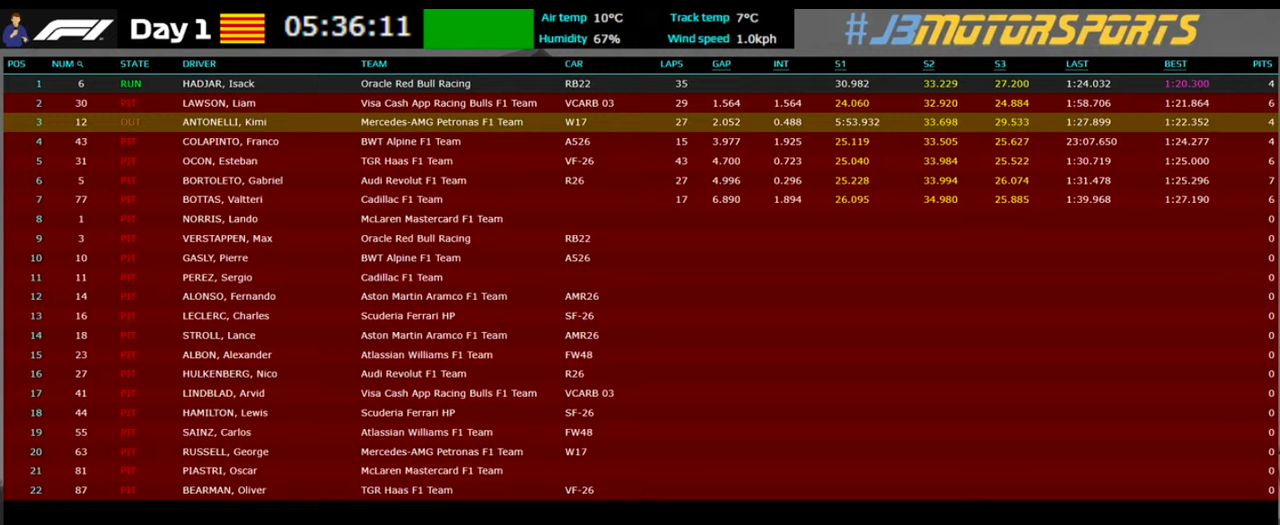The height and width of the screenshot is (525, 1280).
Task: Click the Wind speed 1.0kph reading
Action: pos(720,39)
